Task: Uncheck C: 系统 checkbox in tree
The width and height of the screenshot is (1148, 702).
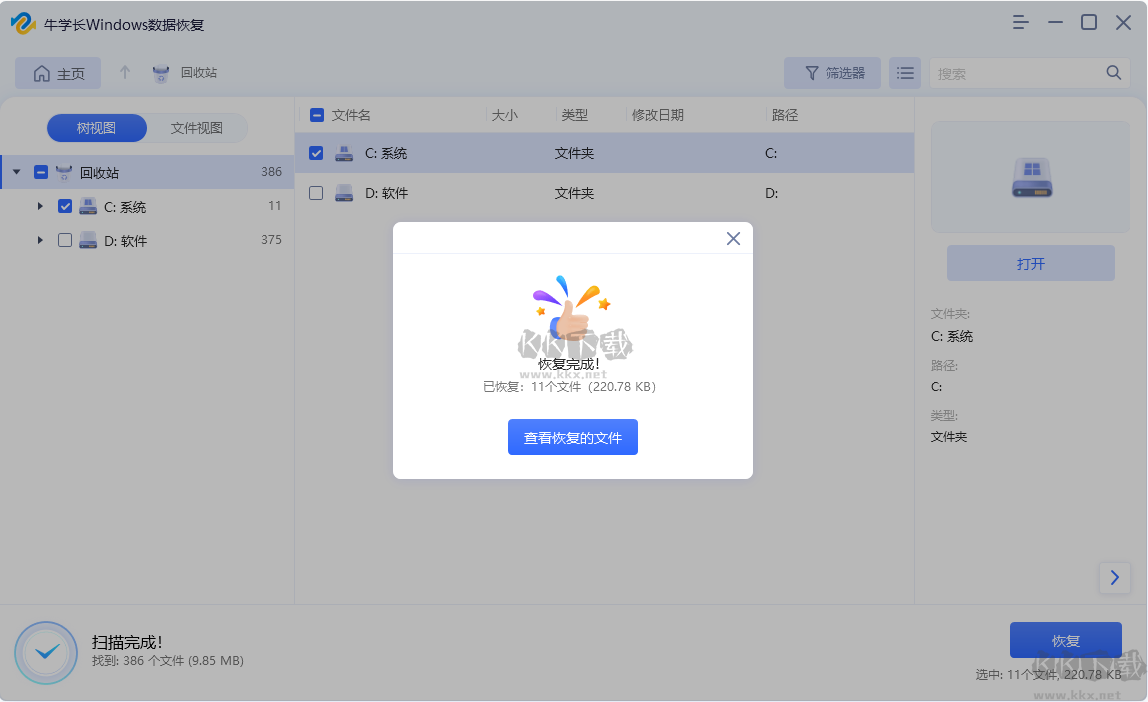Action: click(x=64, y=206)
